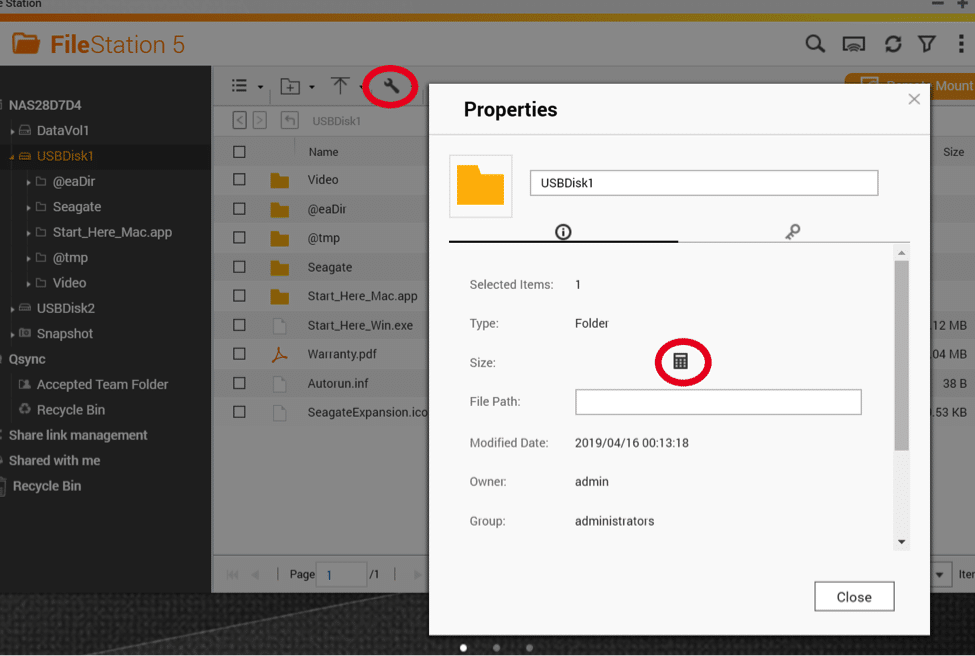The width and height of the screenshot is (975, 656).
Task: Click the File Path text field
Action: (718, 402)
